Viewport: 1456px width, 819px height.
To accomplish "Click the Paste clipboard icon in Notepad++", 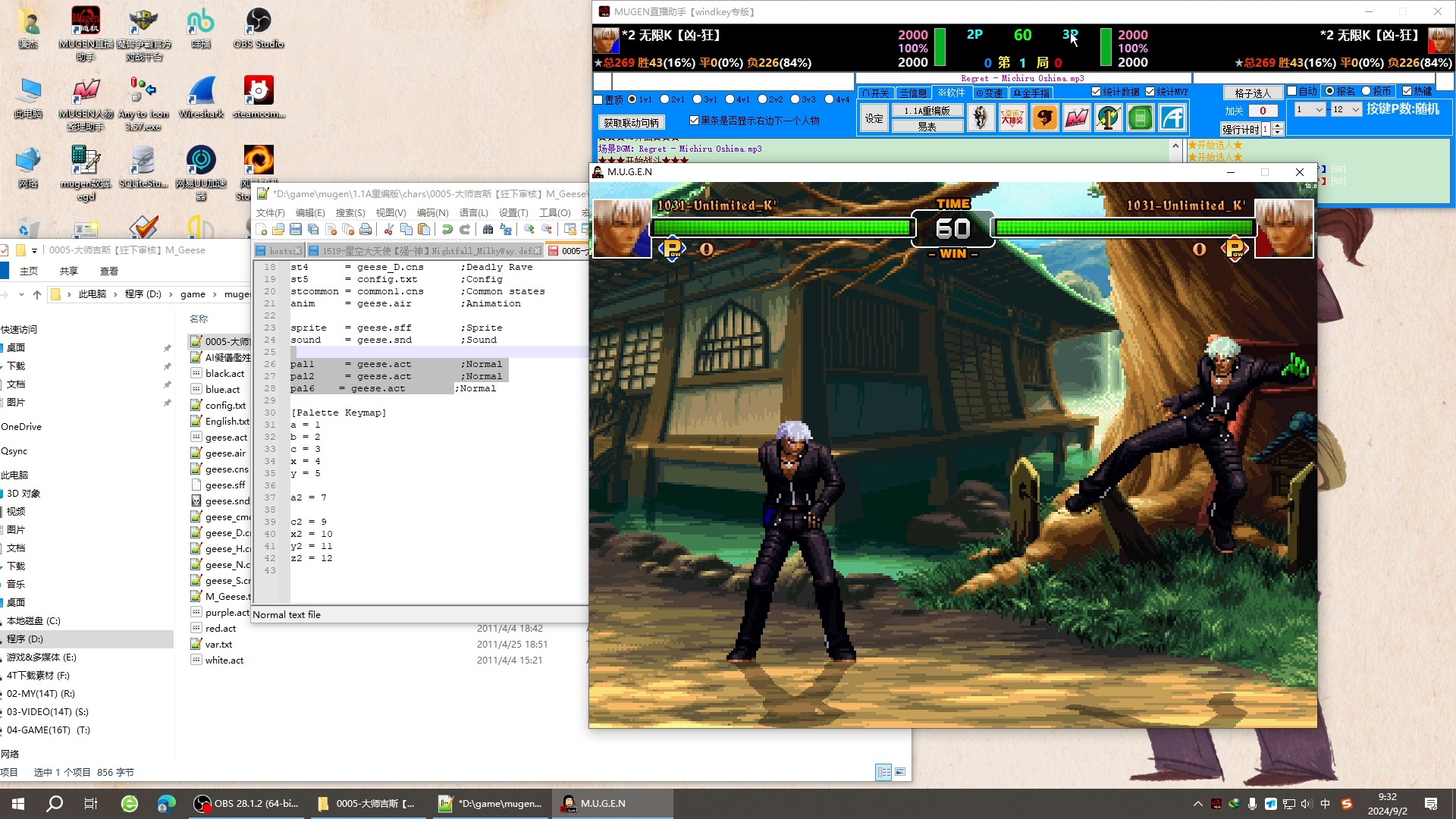I will pyautogui.click(x=424, y=230).
